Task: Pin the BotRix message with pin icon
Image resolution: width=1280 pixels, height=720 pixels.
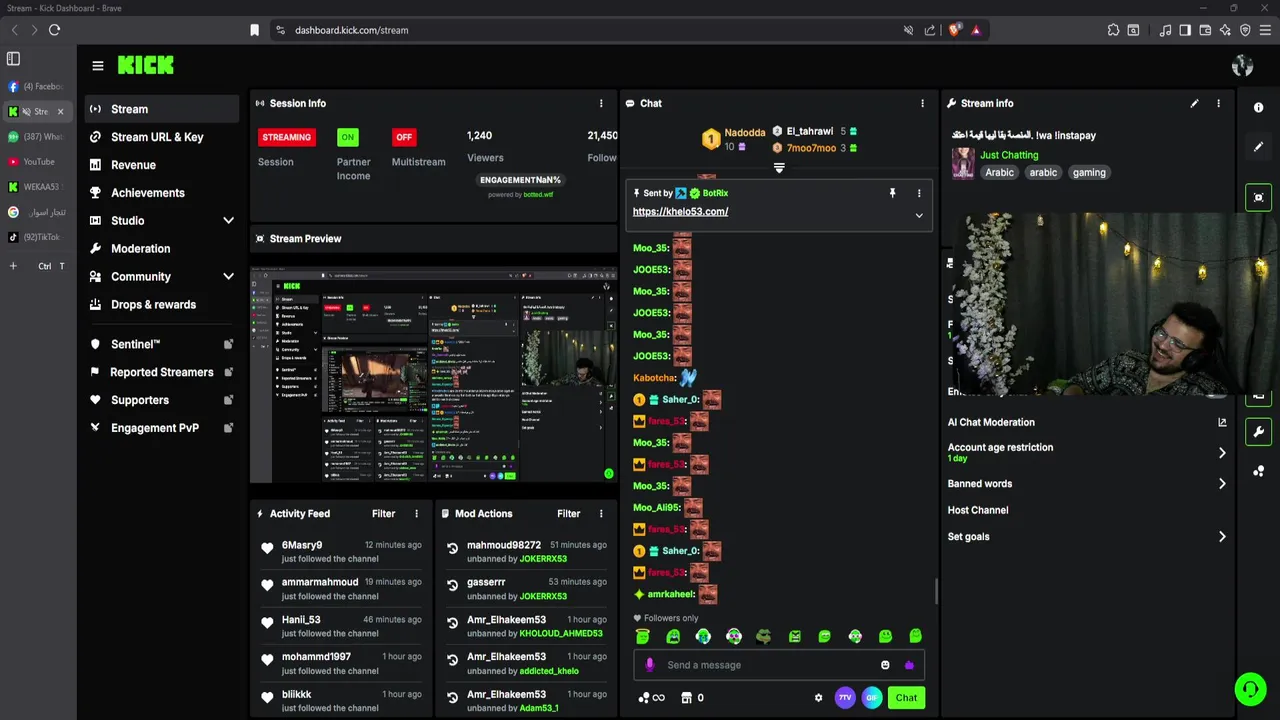Action: click(x=892, y=193)
